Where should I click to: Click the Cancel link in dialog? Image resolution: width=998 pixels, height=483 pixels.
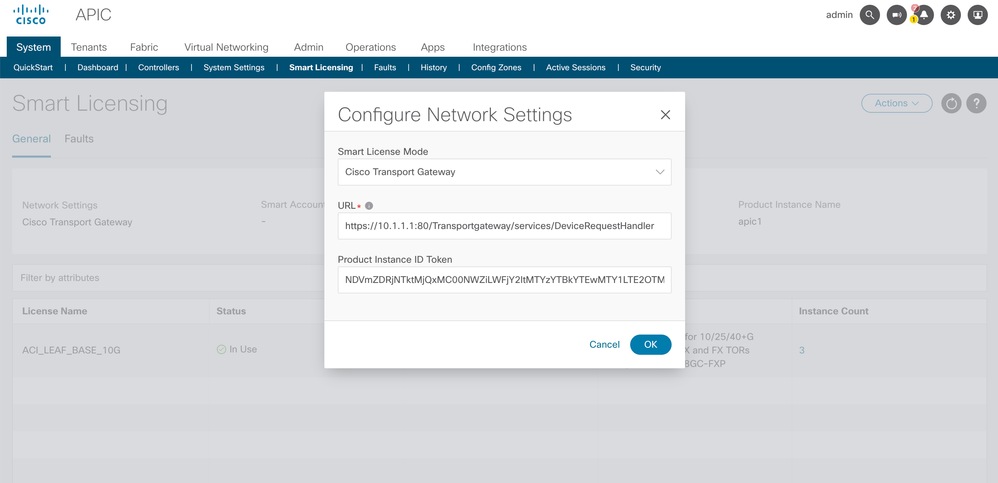point(604,344)
